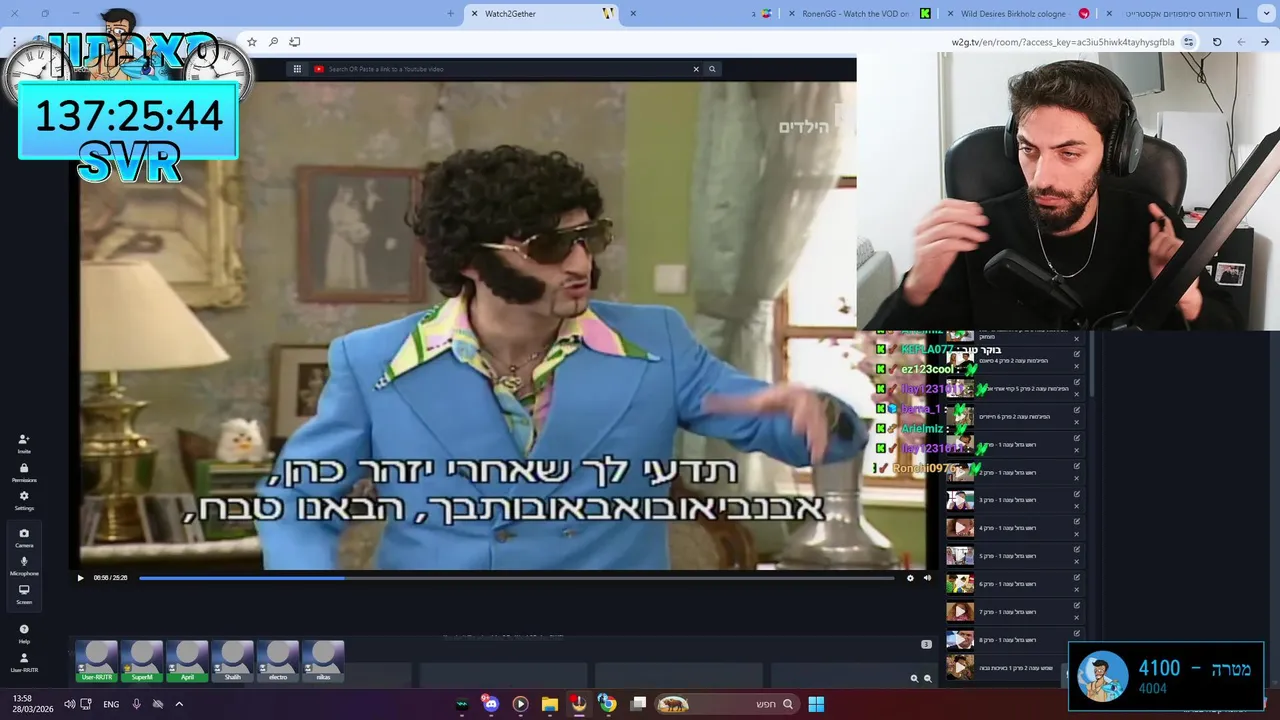Open Google Chrome from the taskbar
Viewport: 1280px width, 720px height.
[x=607, y=704]
